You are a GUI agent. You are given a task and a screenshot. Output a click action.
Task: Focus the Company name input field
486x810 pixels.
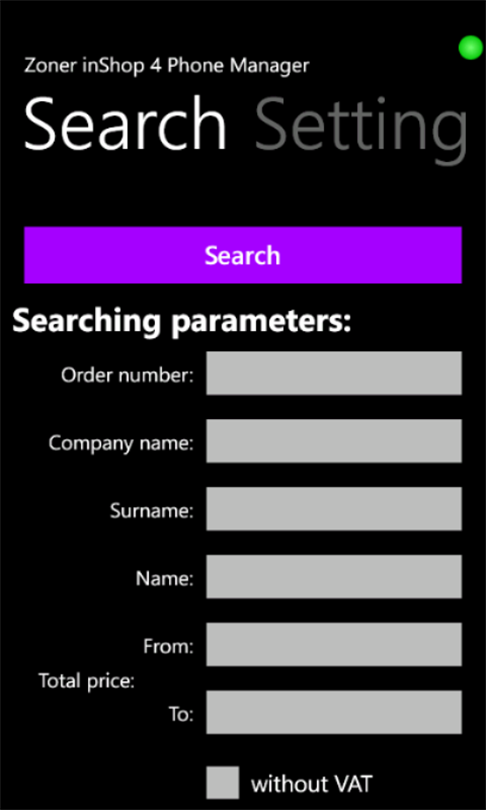[334, 441]
